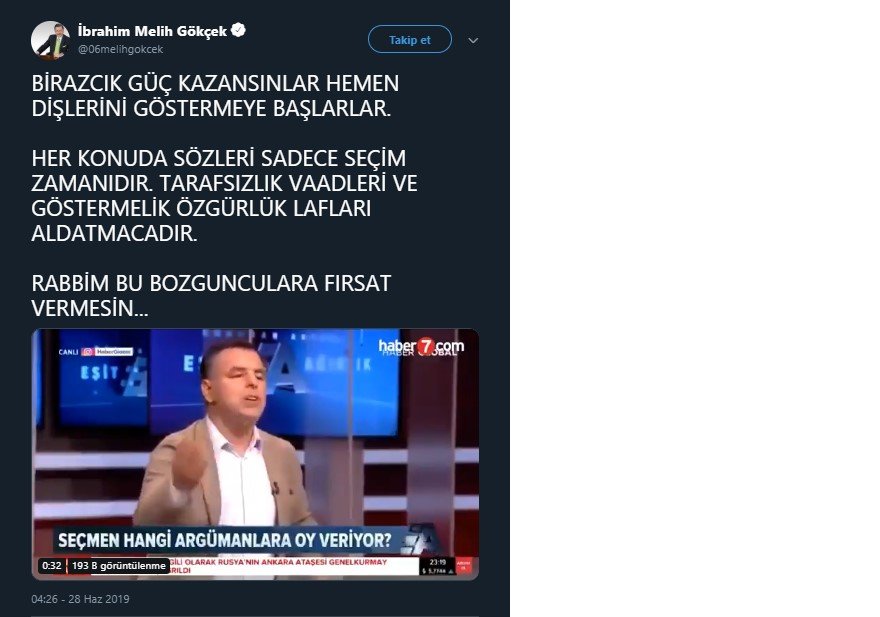Open the İbrahim Melih Gökçek display name link
The image size is (880, 617).
pos(152,31)
